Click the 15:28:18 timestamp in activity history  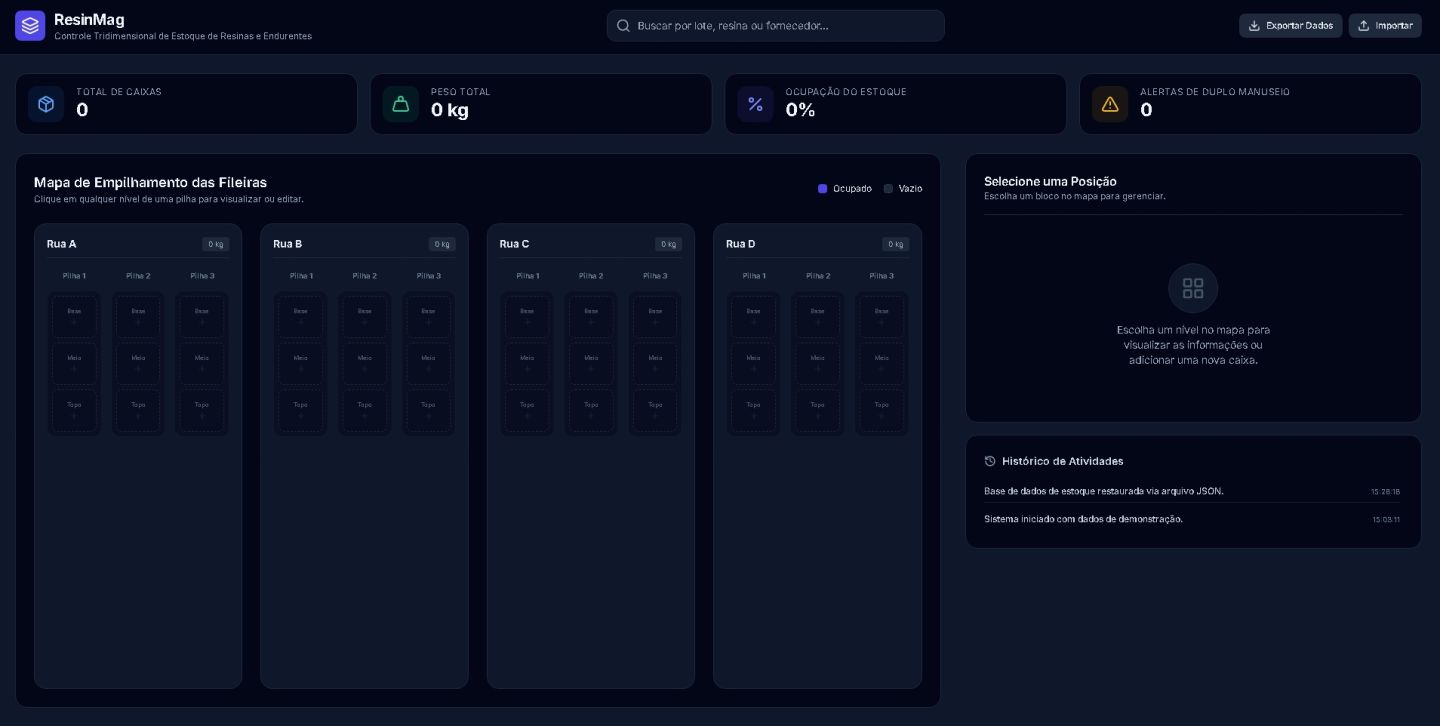(x=1385, y=492)
